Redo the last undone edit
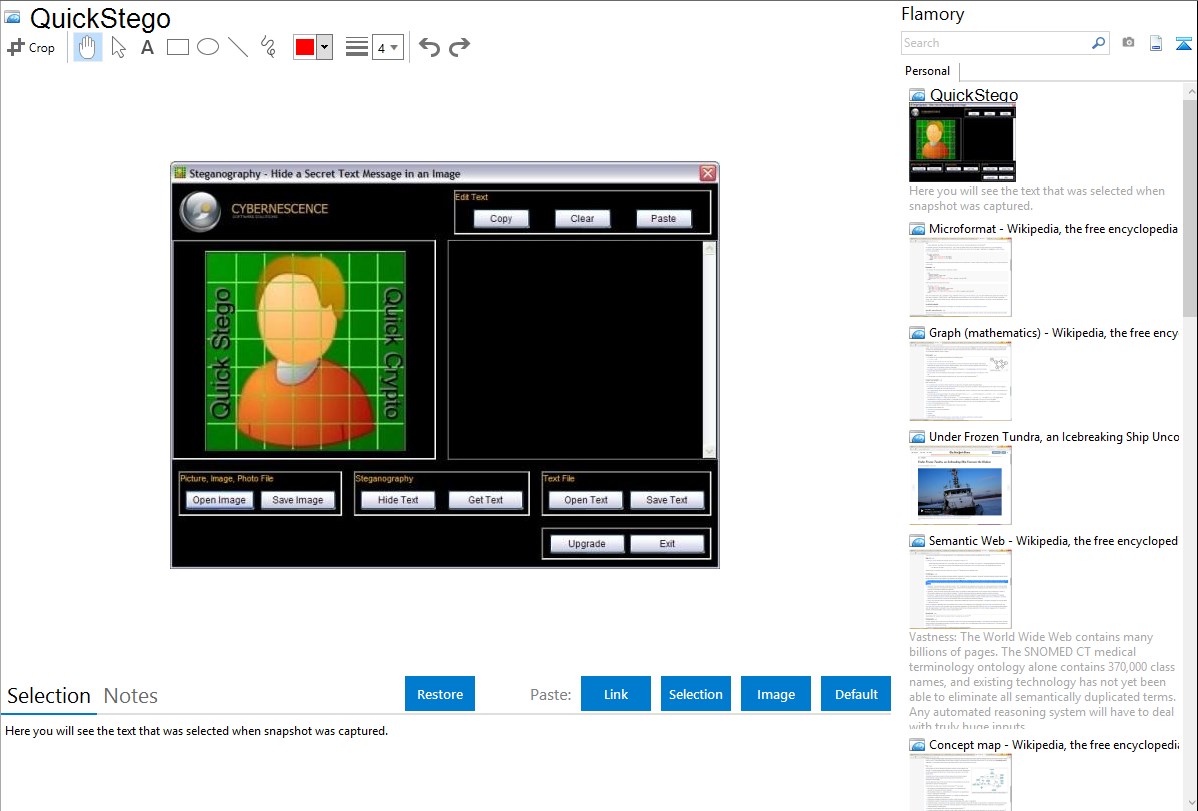 tap(459, 47)
